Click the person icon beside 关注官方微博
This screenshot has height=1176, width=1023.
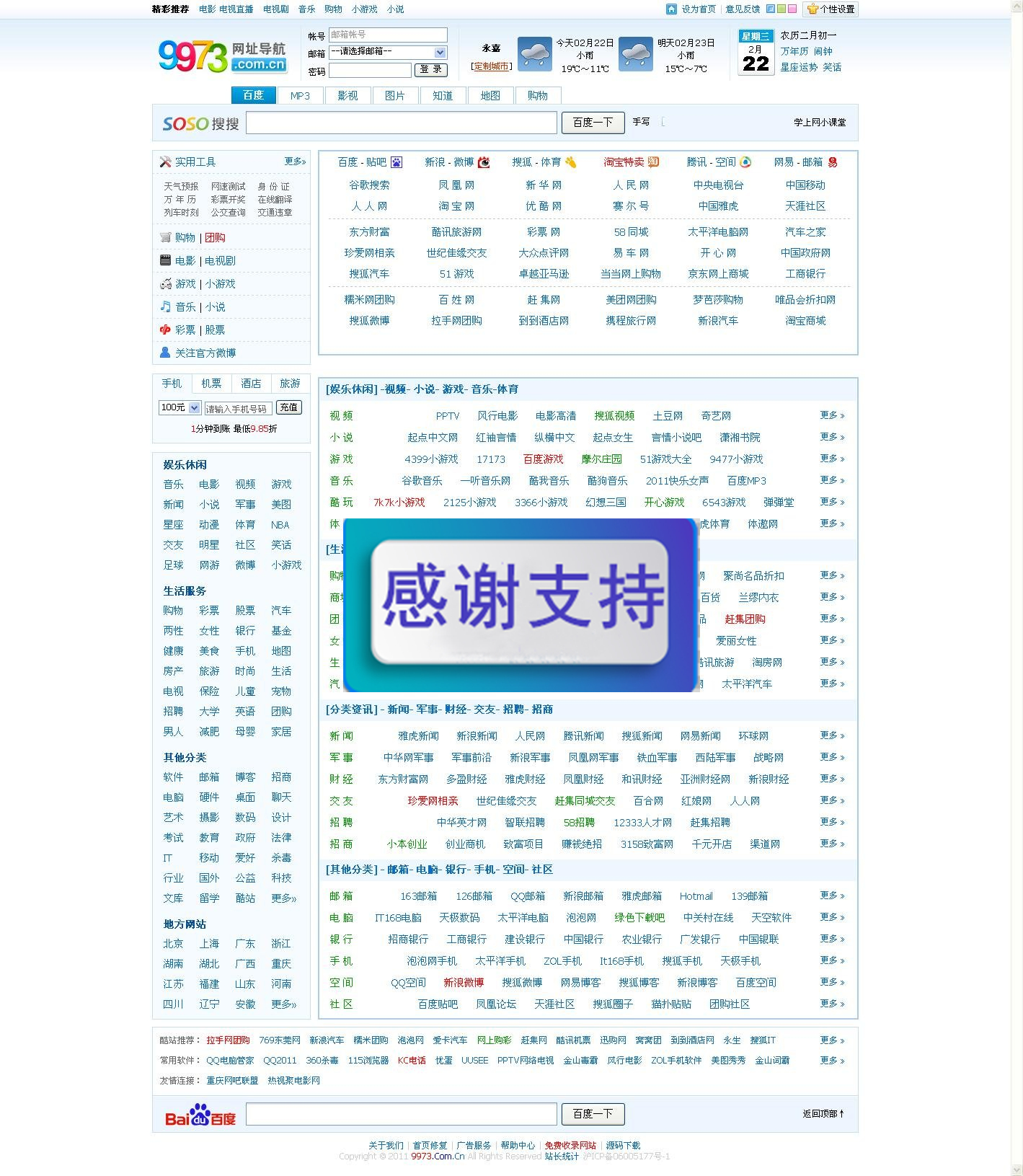(165, 353)
